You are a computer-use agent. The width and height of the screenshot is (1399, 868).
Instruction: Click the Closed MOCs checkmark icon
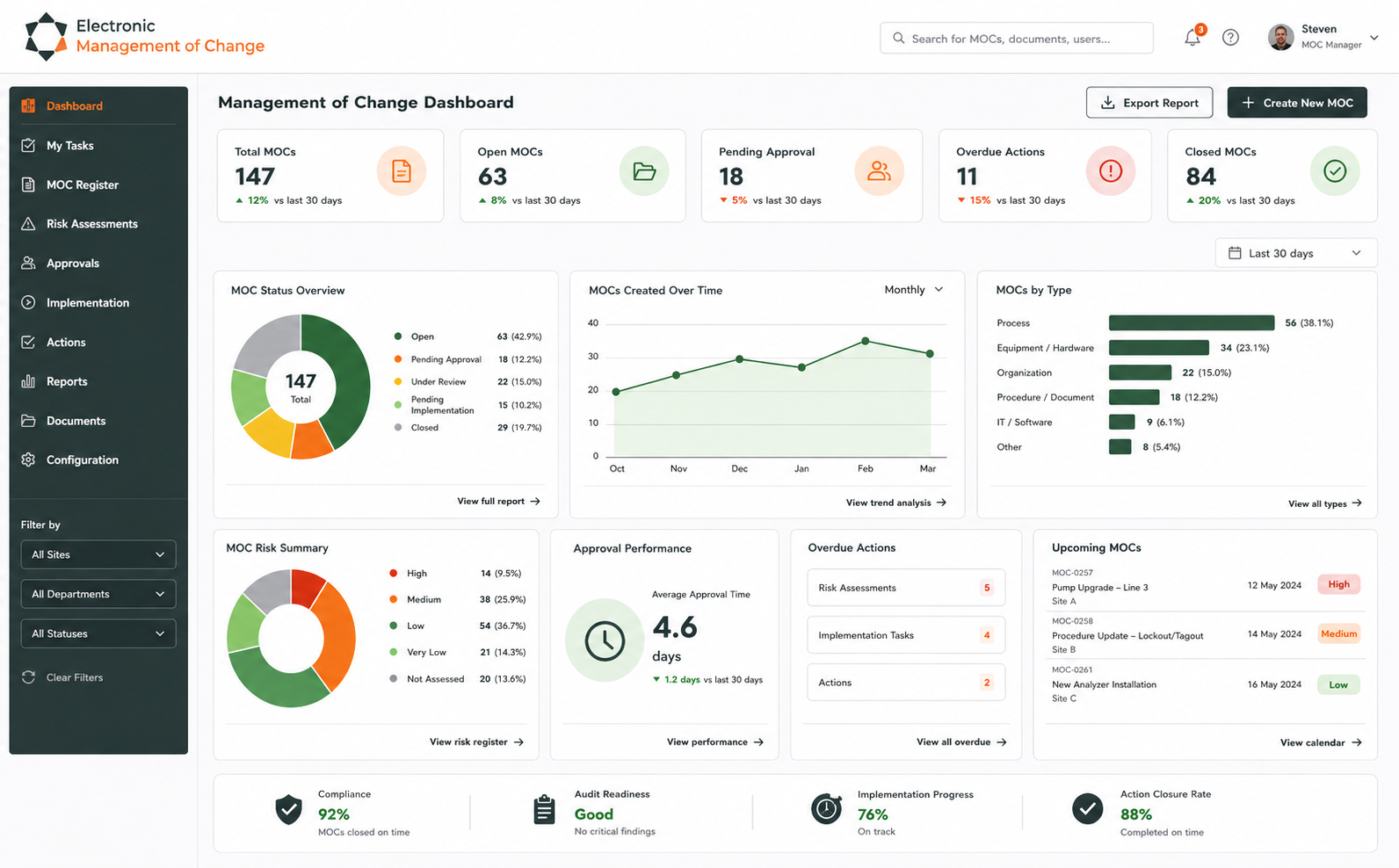[1335, 171]
